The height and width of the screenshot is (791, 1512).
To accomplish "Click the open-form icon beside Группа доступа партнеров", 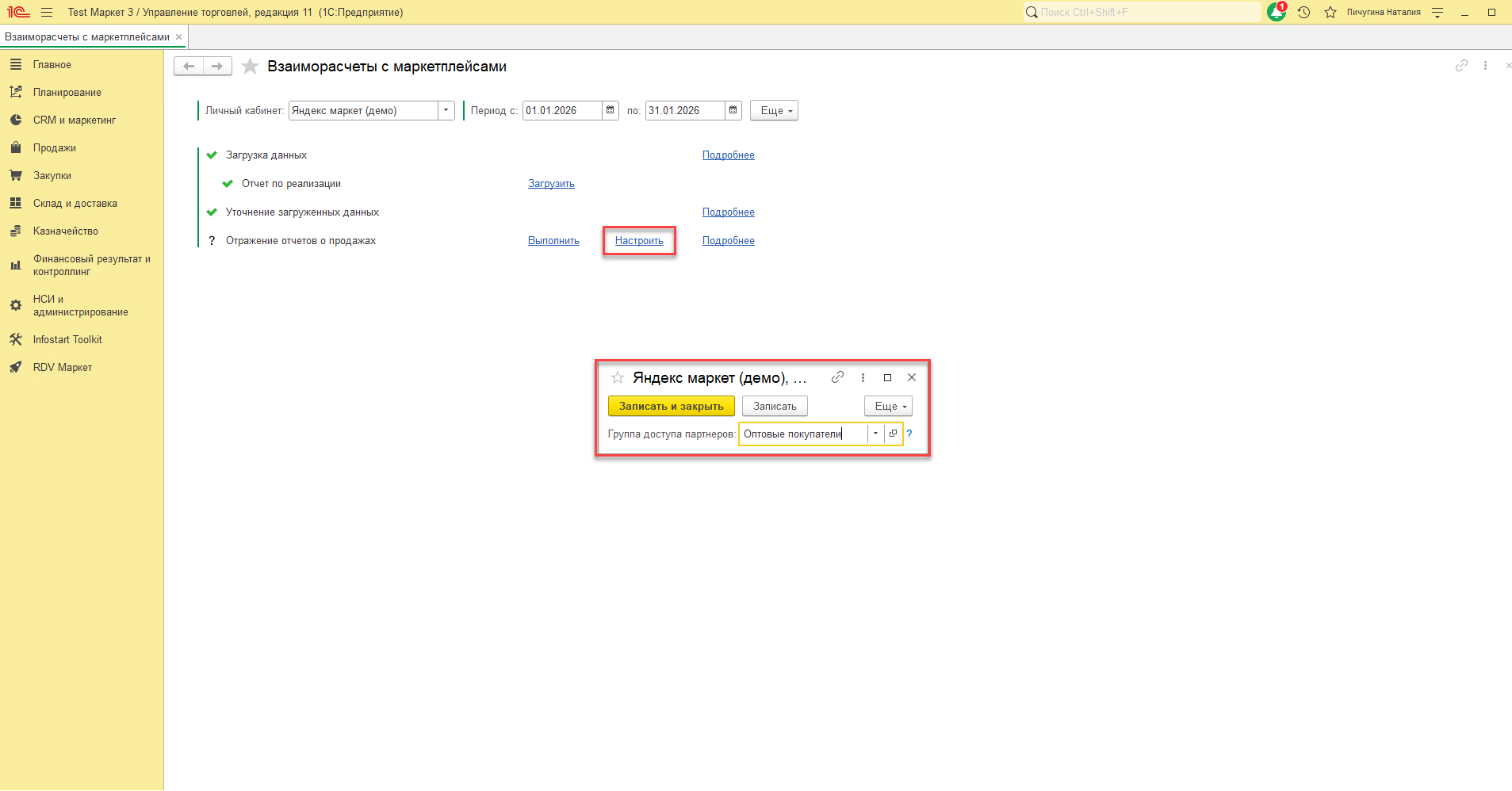I will pos(893,434).
